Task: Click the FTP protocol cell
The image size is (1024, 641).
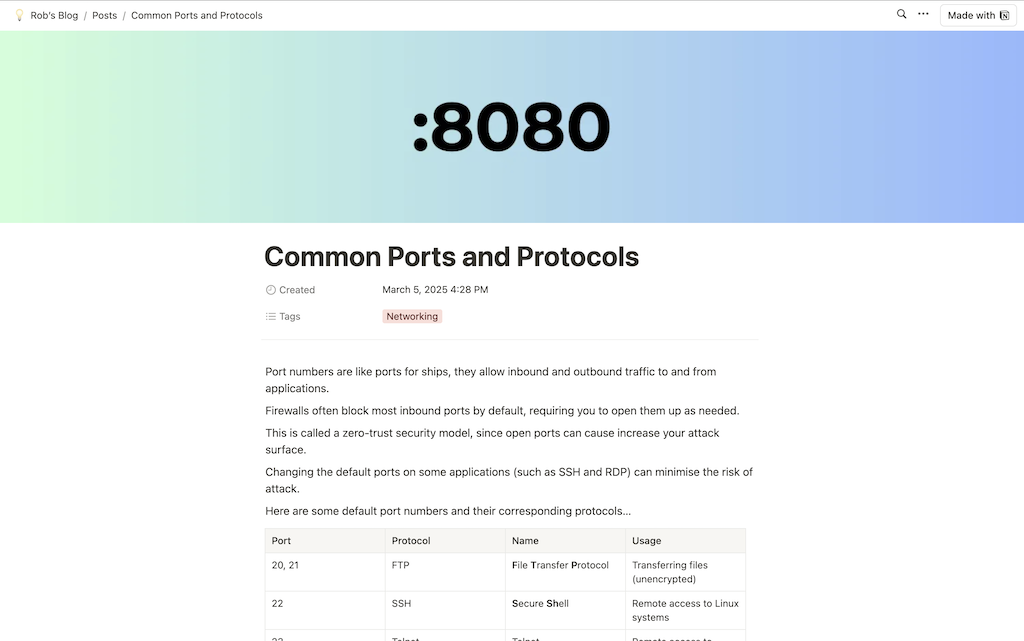Action: point(401,565)
